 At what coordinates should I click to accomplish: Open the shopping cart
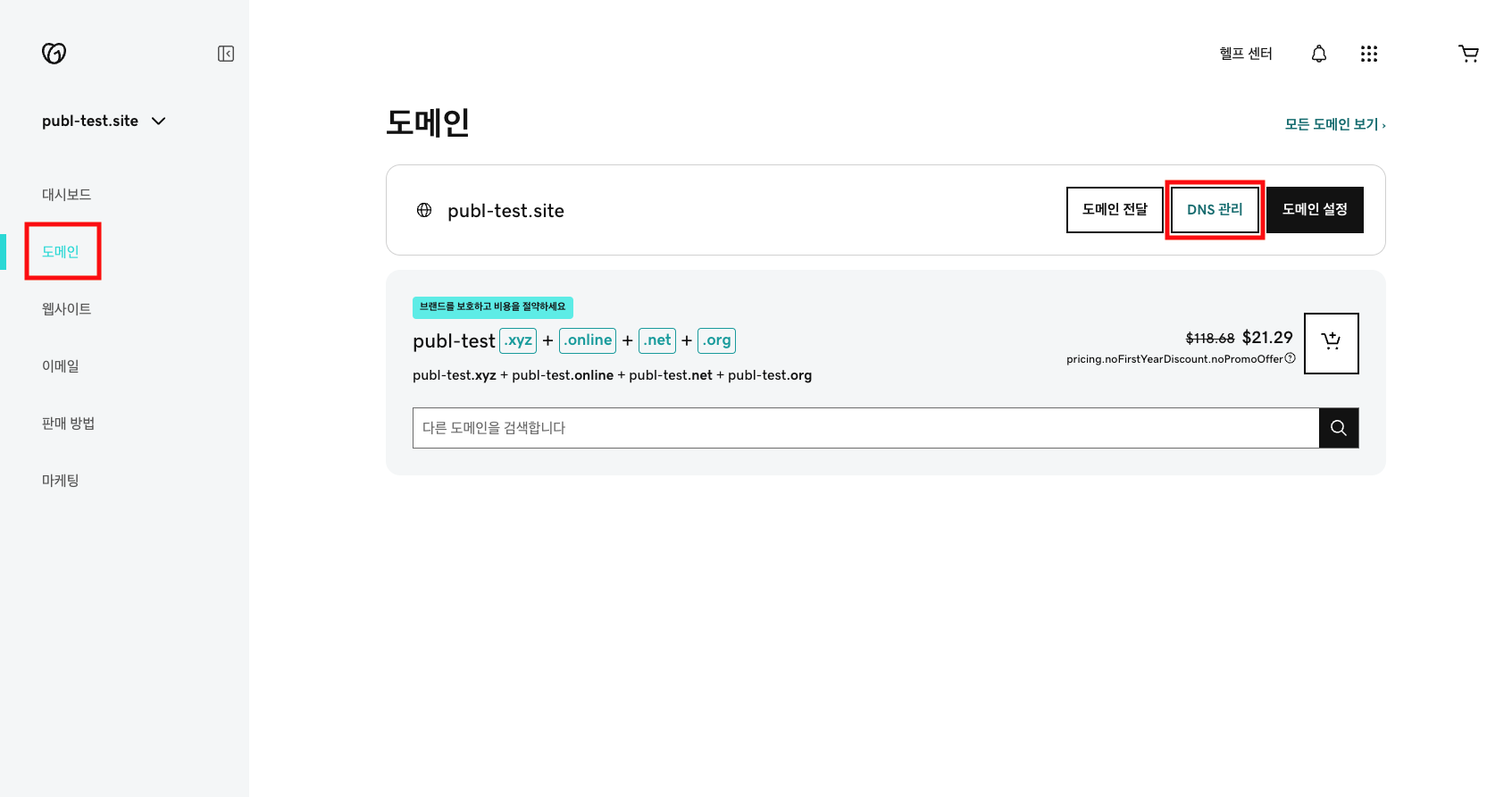coord(1469,53)
